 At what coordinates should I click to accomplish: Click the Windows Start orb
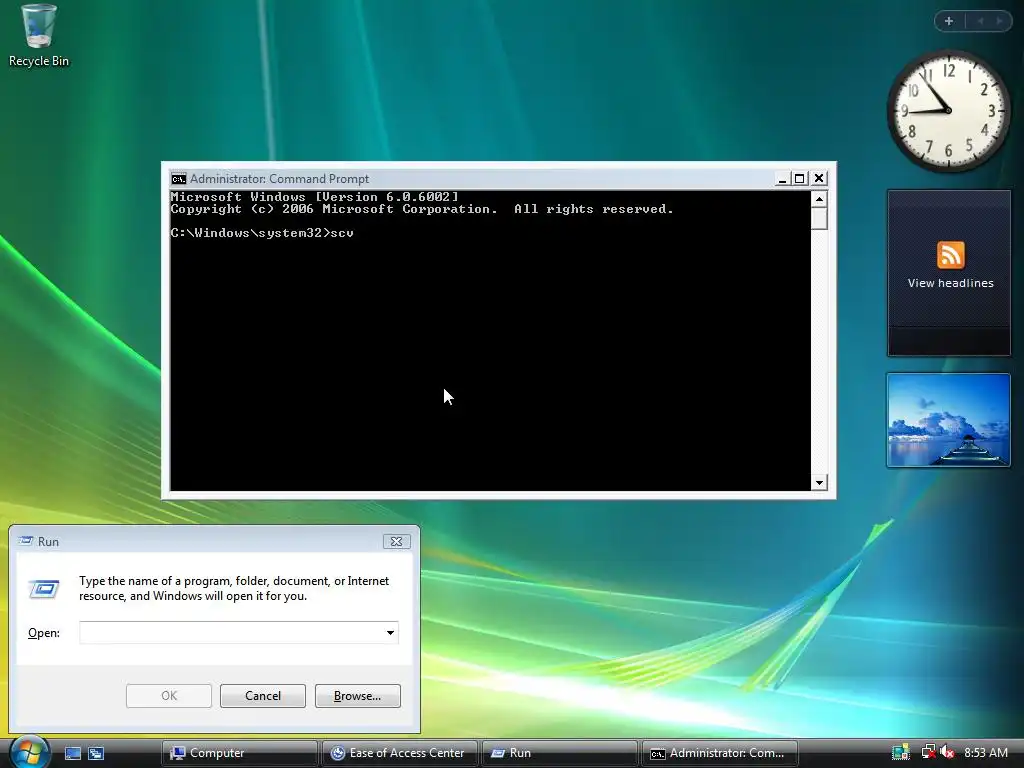29,752
